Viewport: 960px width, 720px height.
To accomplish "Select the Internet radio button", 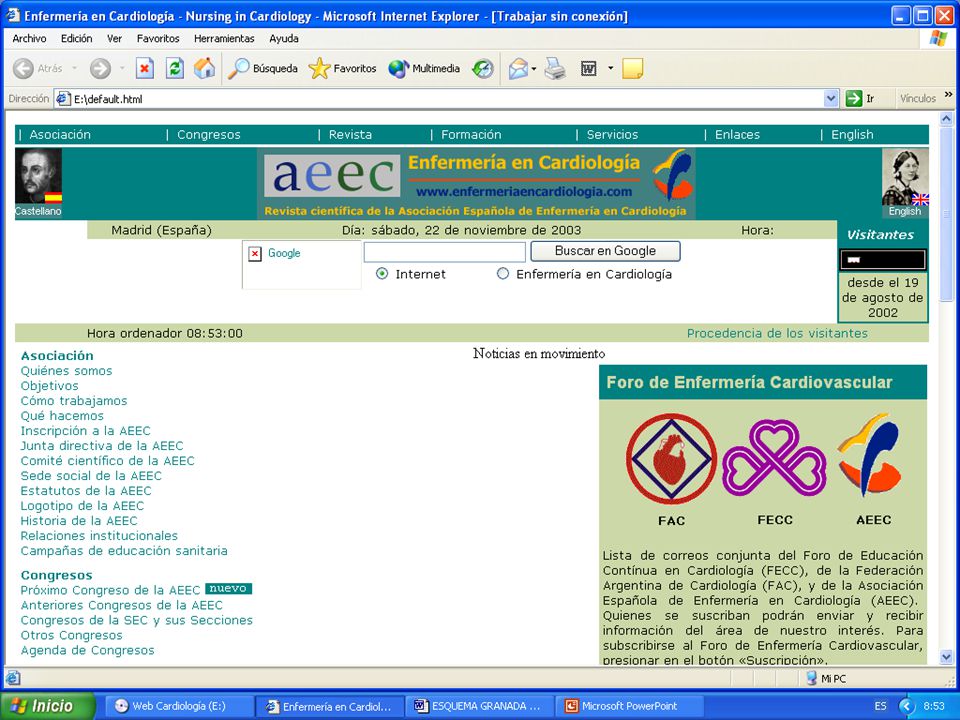I will 382,274.
